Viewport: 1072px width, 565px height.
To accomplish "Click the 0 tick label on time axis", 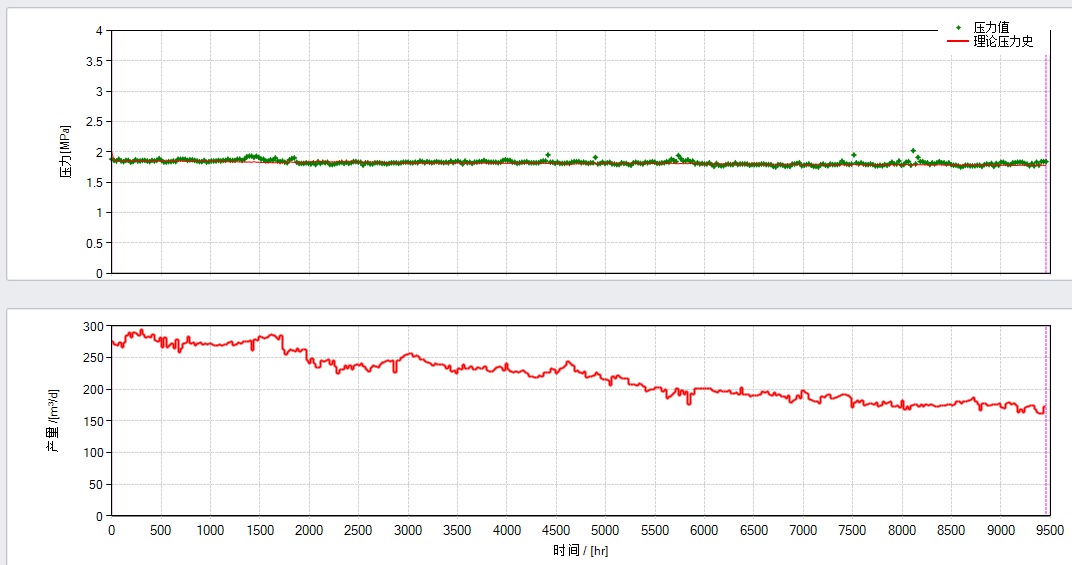I will tap(111, 530).
